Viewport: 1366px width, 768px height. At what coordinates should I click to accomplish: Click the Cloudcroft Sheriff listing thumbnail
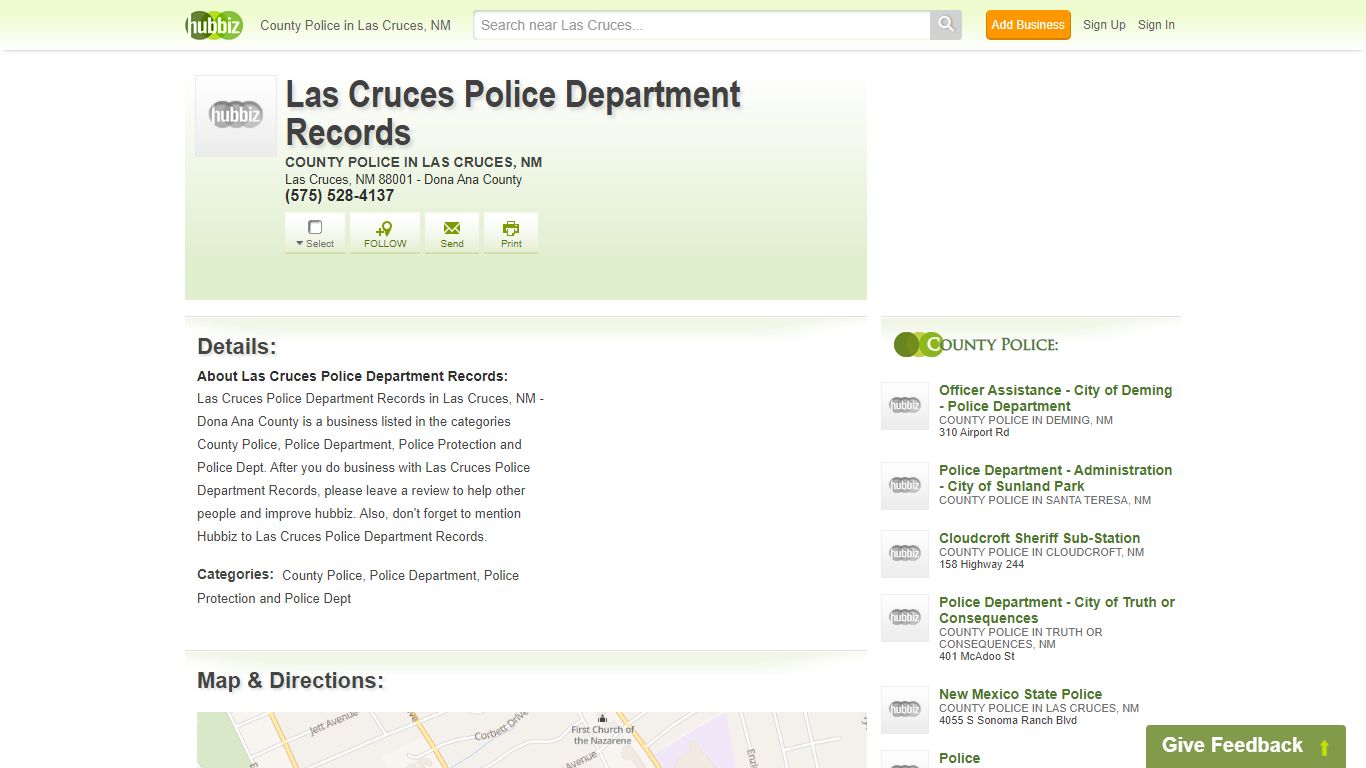coord(905,554)
